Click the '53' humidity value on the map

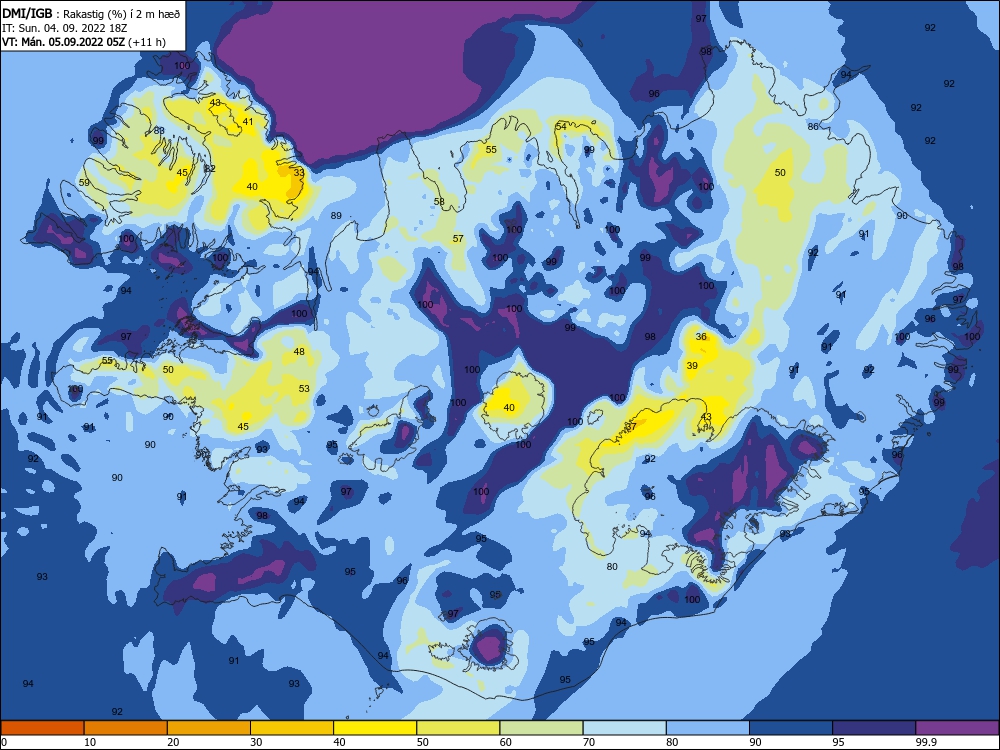click(x=304, y=389)
